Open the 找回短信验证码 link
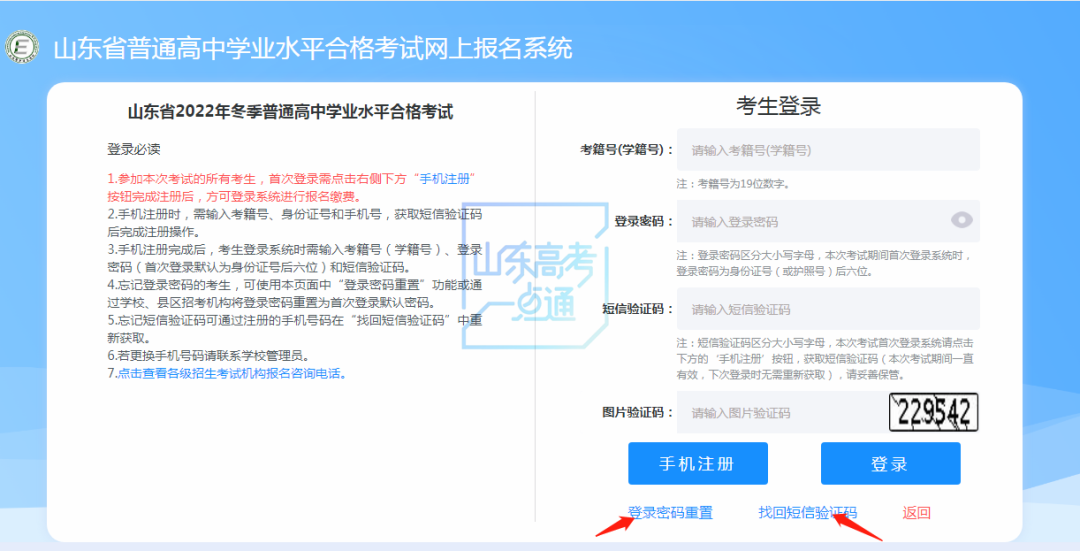The height and width of the screenshot is (551, 1080). 807,512
